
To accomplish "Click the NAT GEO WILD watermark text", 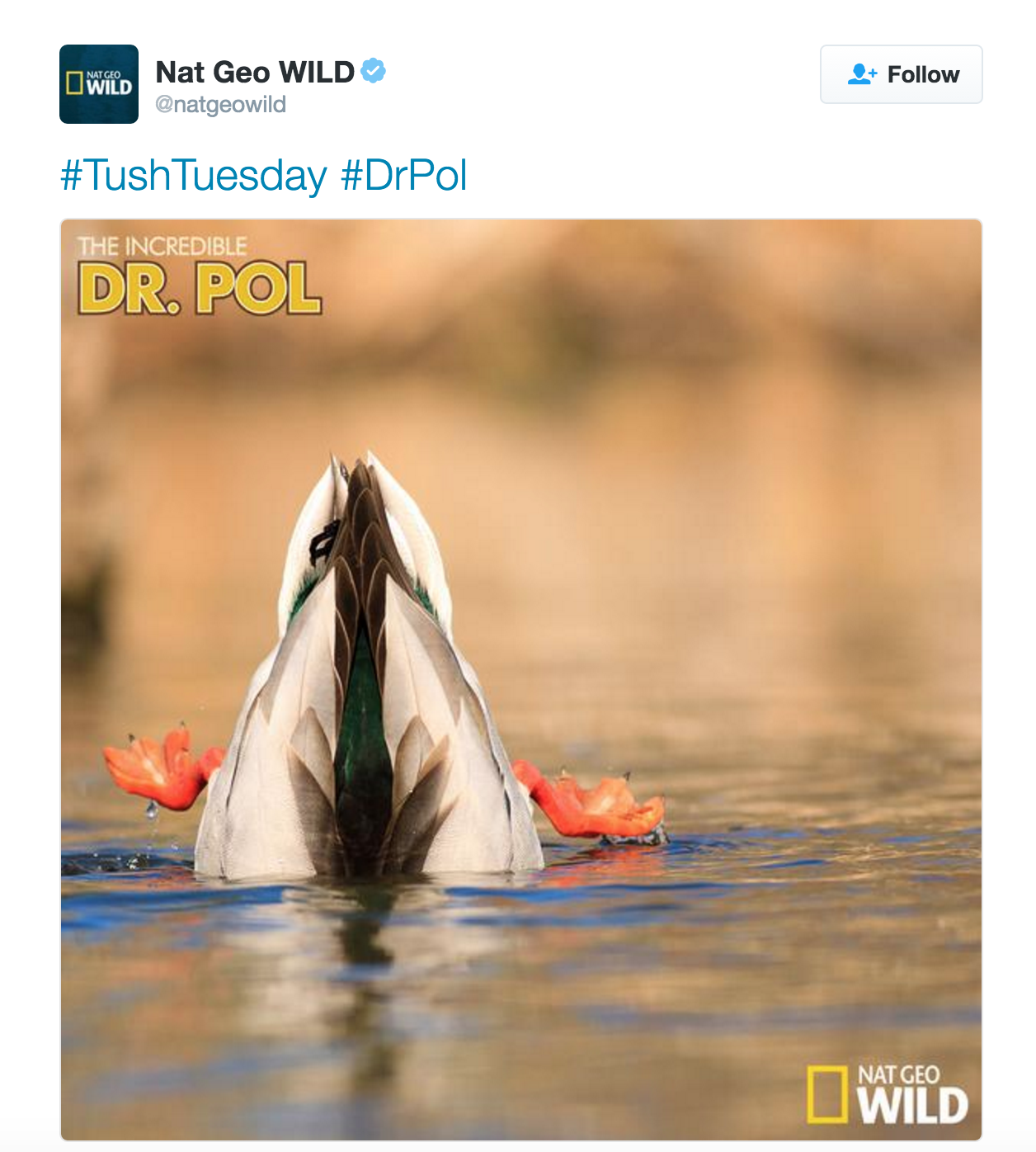I will pos(911,1095).
